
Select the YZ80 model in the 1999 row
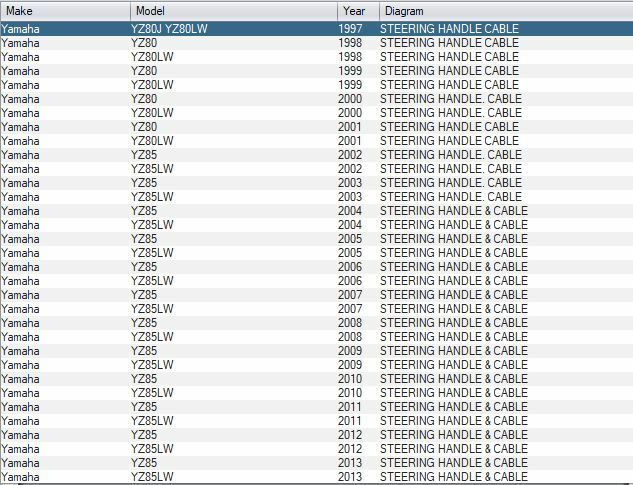(x=144, y=71)
